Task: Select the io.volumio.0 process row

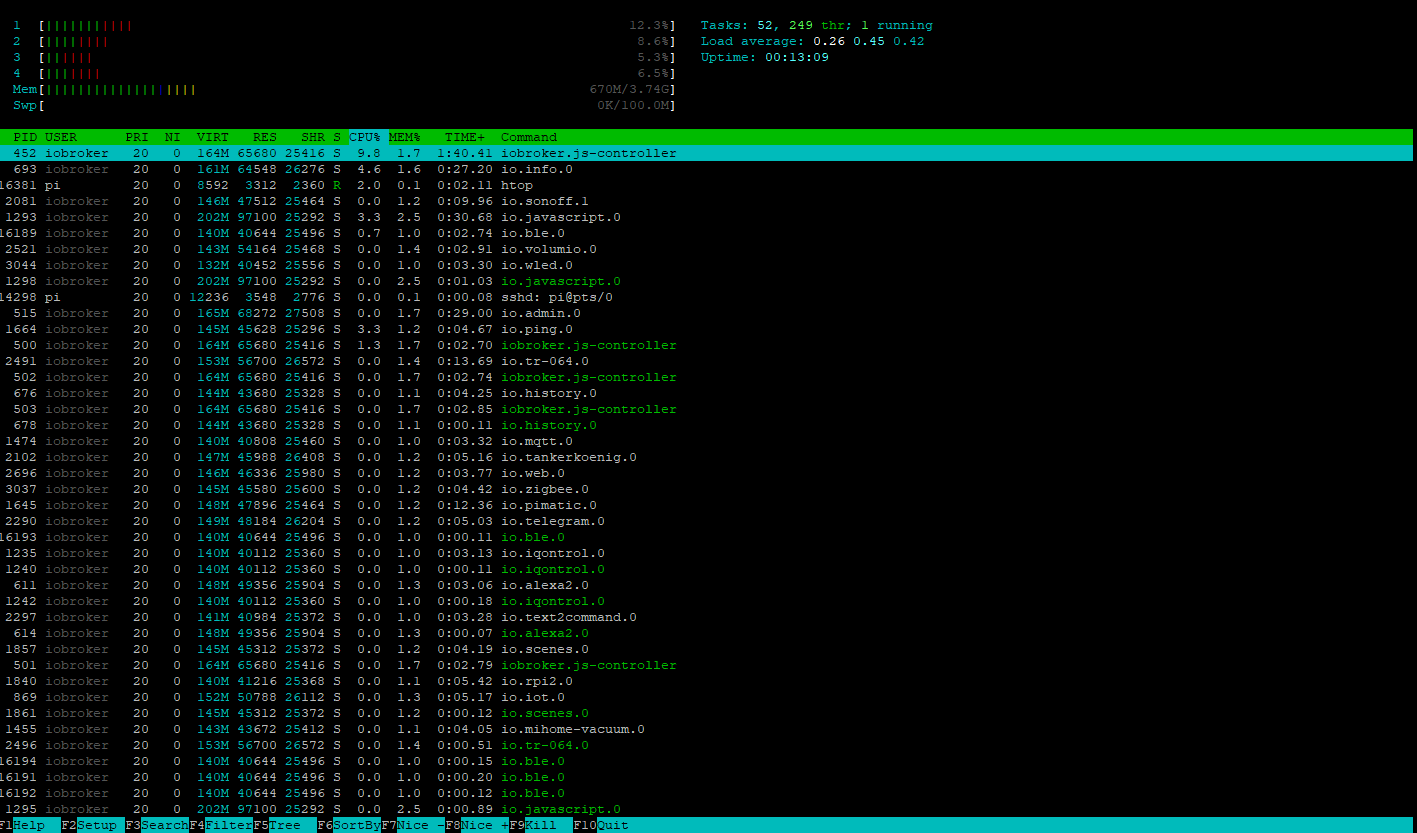Action: pos(706,249)
